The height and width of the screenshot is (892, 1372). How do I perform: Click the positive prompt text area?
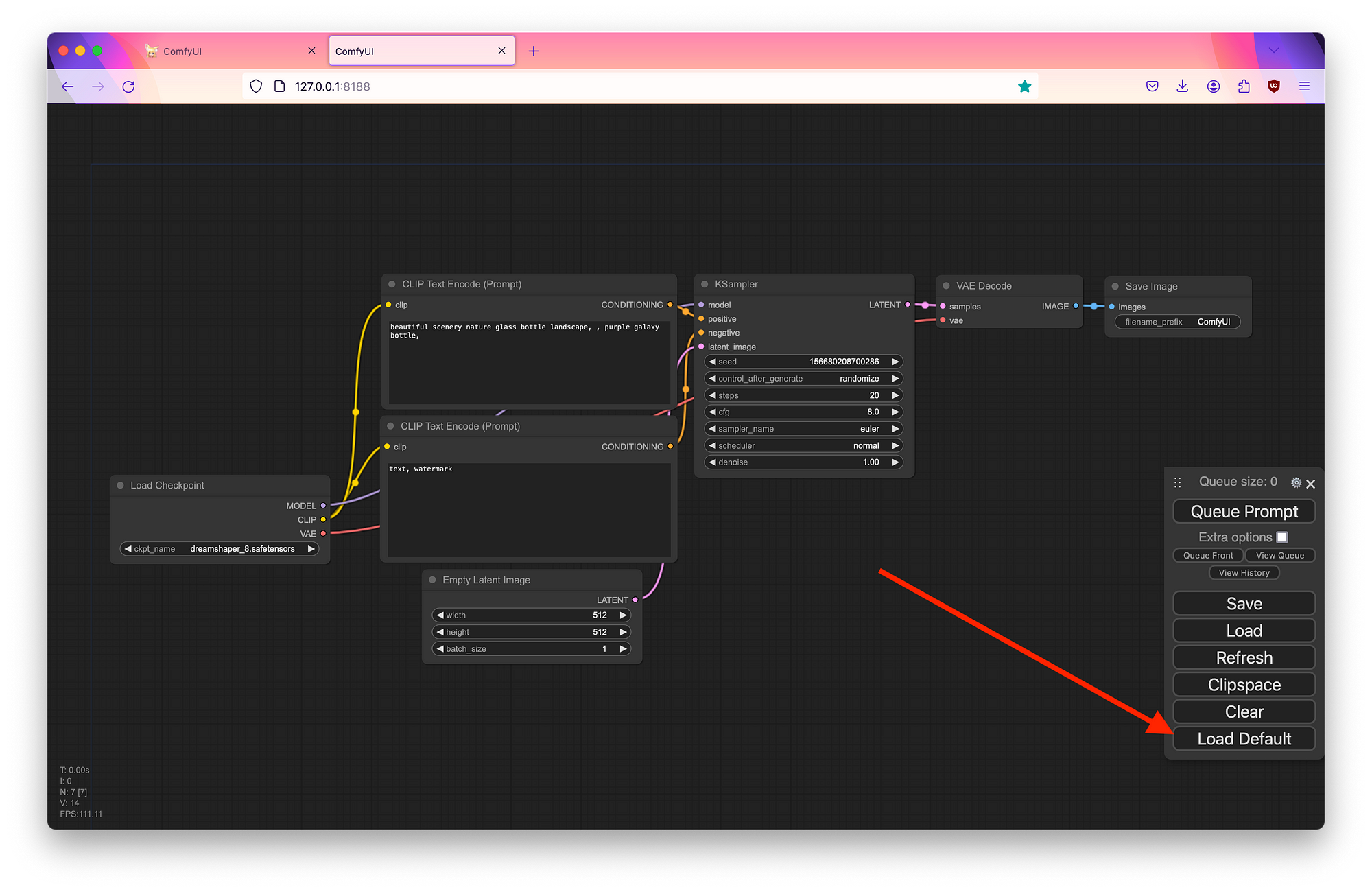click(529, 362)
